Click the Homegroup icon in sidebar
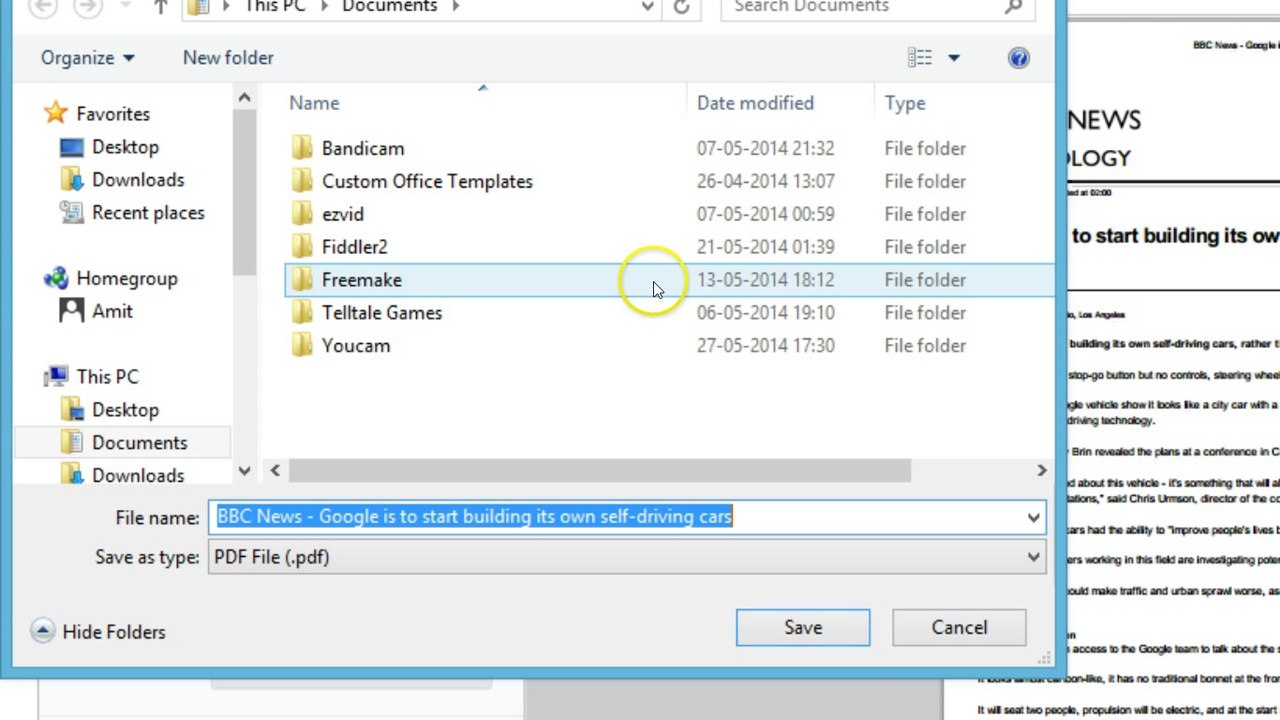 56,278
